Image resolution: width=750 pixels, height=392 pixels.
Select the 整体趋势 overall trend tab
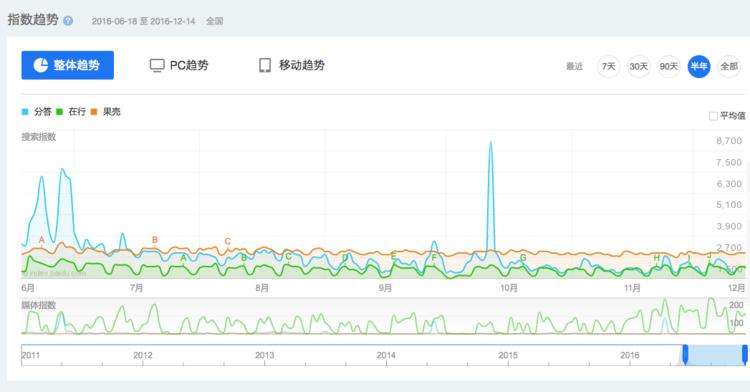(x=67, y=65)
